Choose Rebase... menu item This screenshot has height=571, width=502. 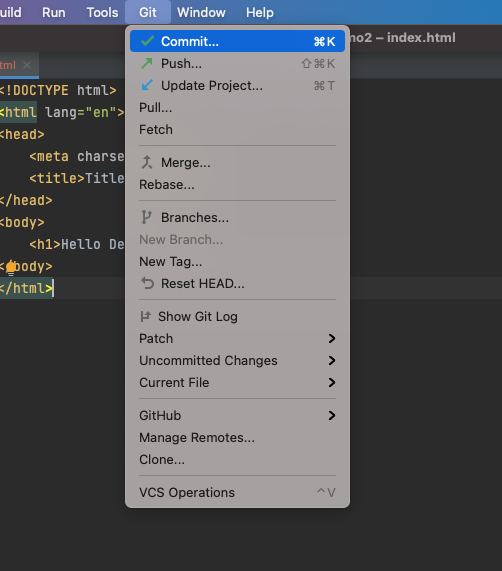click(x=237, y=184)
